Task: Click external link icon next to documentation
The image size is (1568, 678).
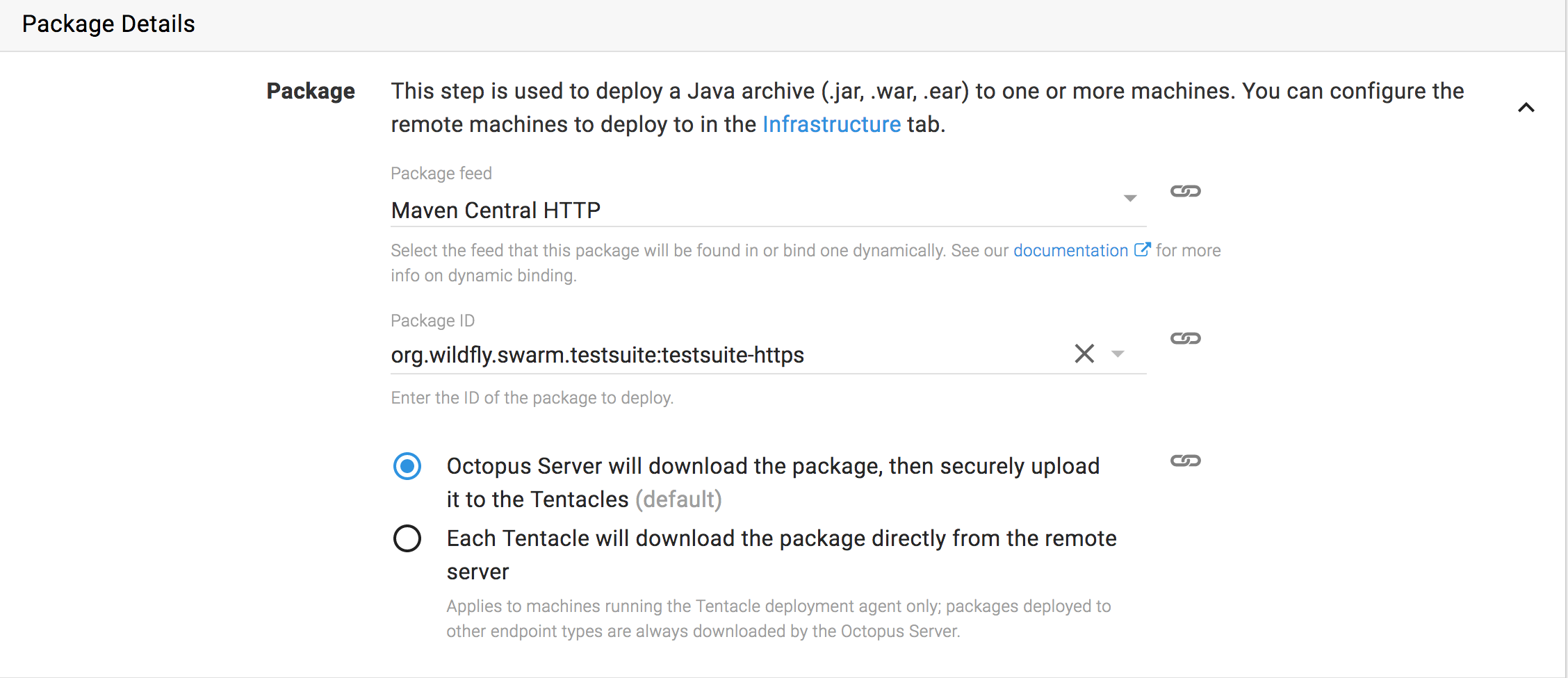Action: point(1142,249)
